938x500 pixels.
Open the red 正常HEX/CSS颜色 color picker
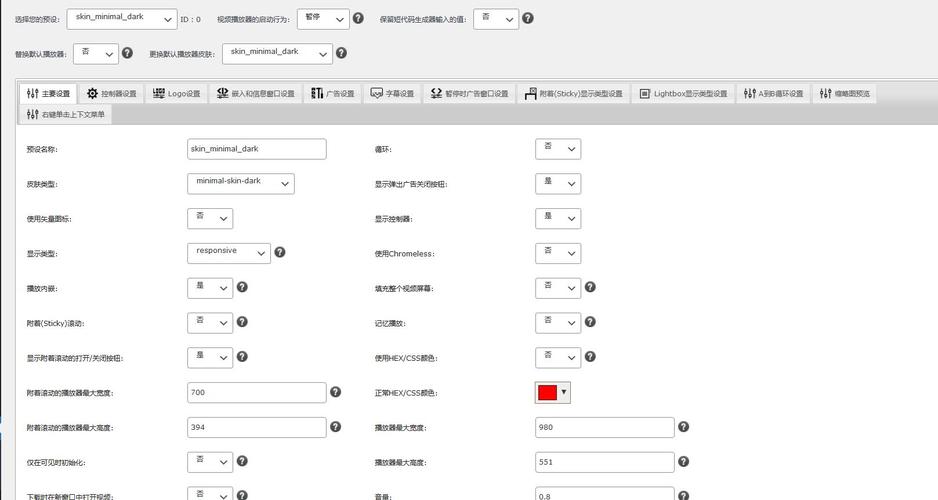pyautogui.click(x=553, y=393)
